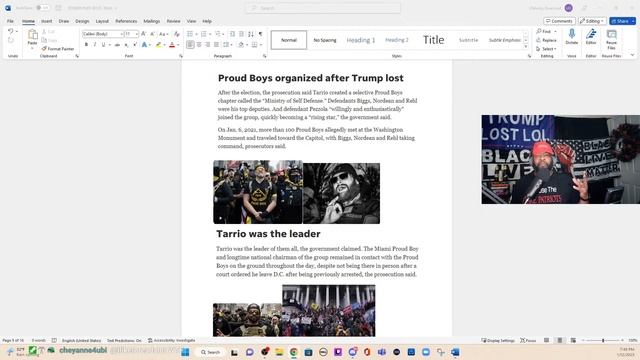Open the Editor pane icon
Image resolution: width=640 pixels, height=360 pixels.
(x=591, y=36)
